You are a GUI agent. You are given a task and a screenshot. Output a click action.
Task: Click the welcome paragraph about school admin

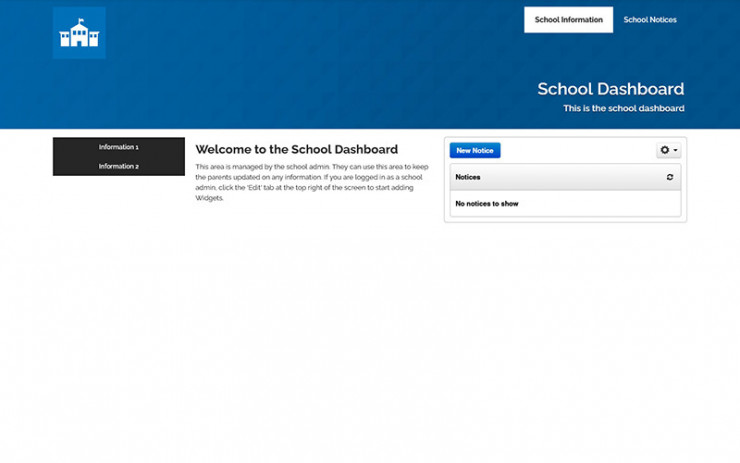pyautogui.click(x=312, y=182)
